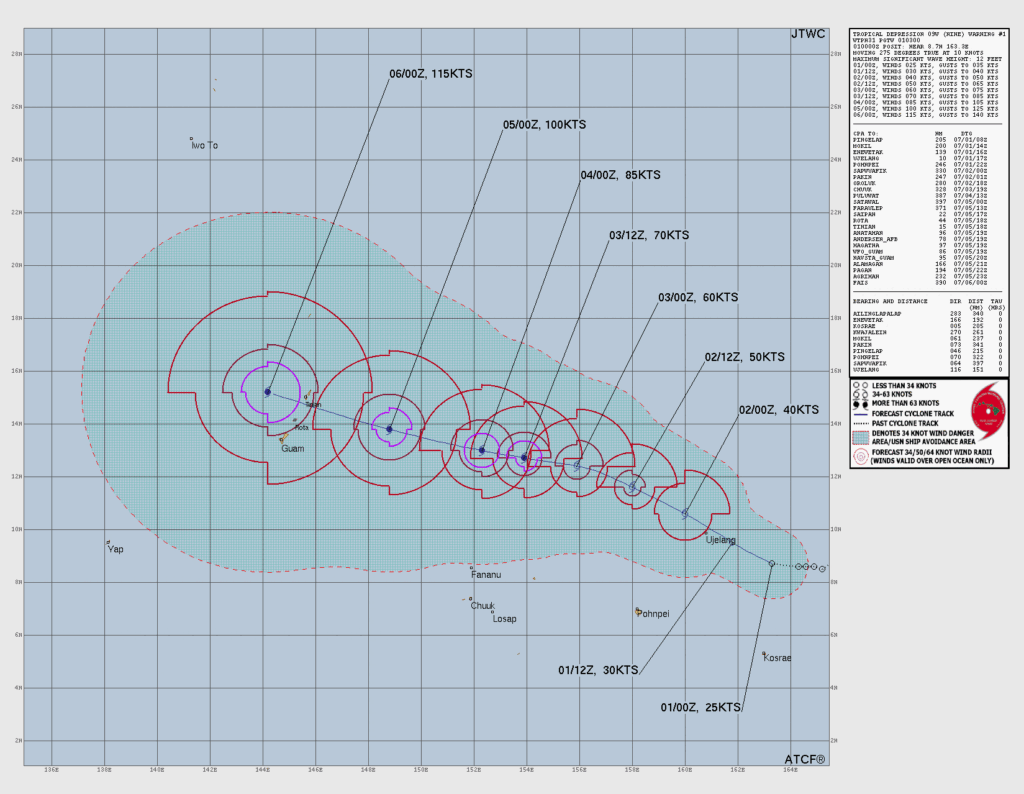Click the wind danger area legend swatch
Screen dimensions: 1024x794
click(861, 437)
